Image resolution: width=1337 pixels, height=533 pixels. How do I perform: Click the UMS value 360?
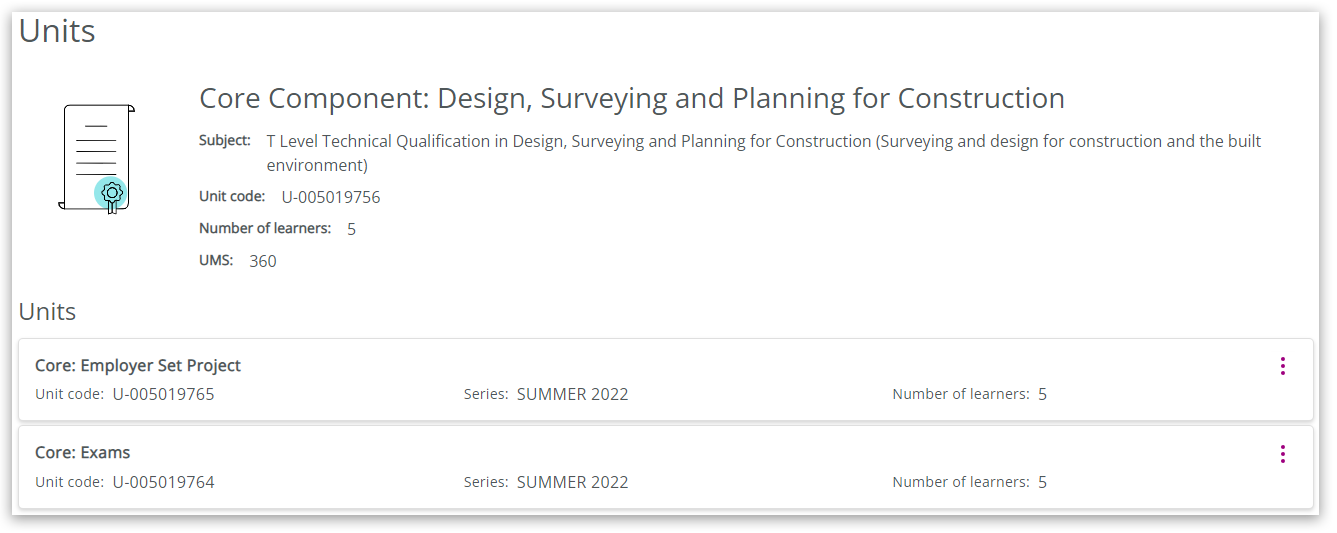(263, 261)
